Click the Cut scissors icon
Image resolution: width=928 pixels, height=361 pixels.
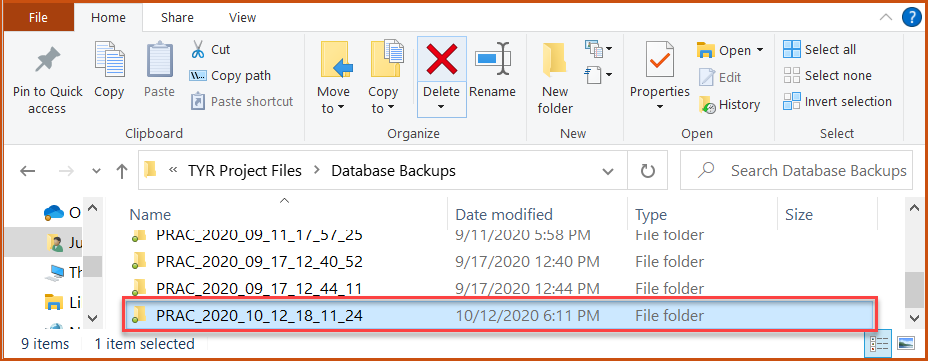coord(198,50)
